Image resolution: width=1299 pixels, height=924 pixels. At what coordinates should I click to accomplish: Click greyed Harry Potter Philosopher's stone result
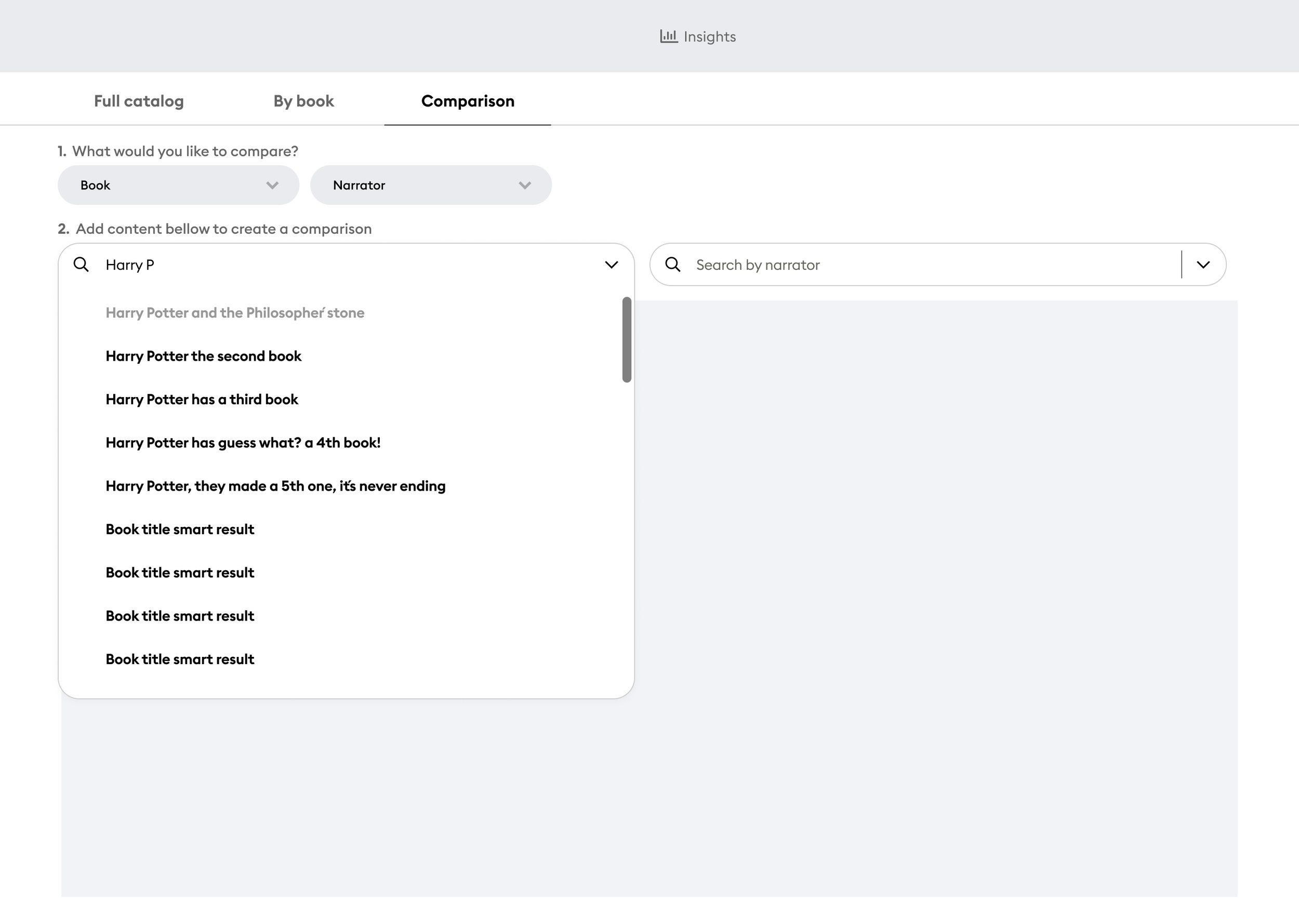(235, 313)
